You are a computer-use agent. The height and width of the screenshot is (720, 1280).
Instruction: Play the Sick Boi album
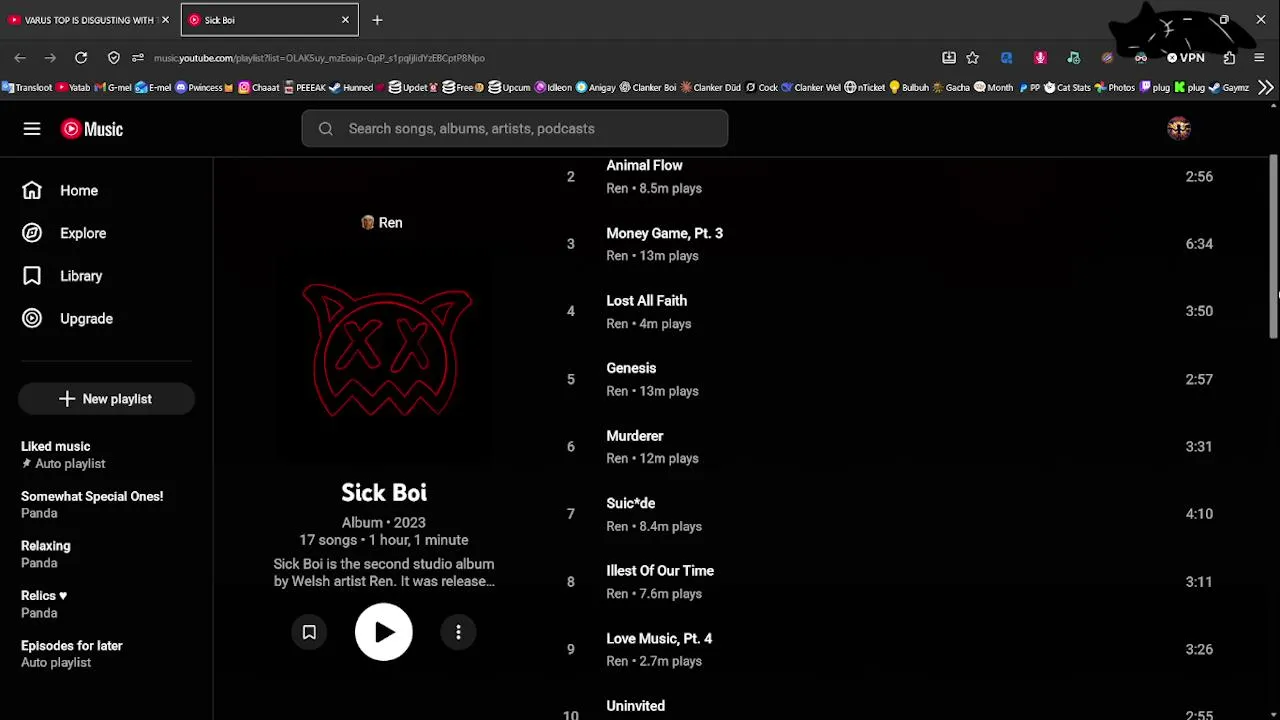(384, 632)
